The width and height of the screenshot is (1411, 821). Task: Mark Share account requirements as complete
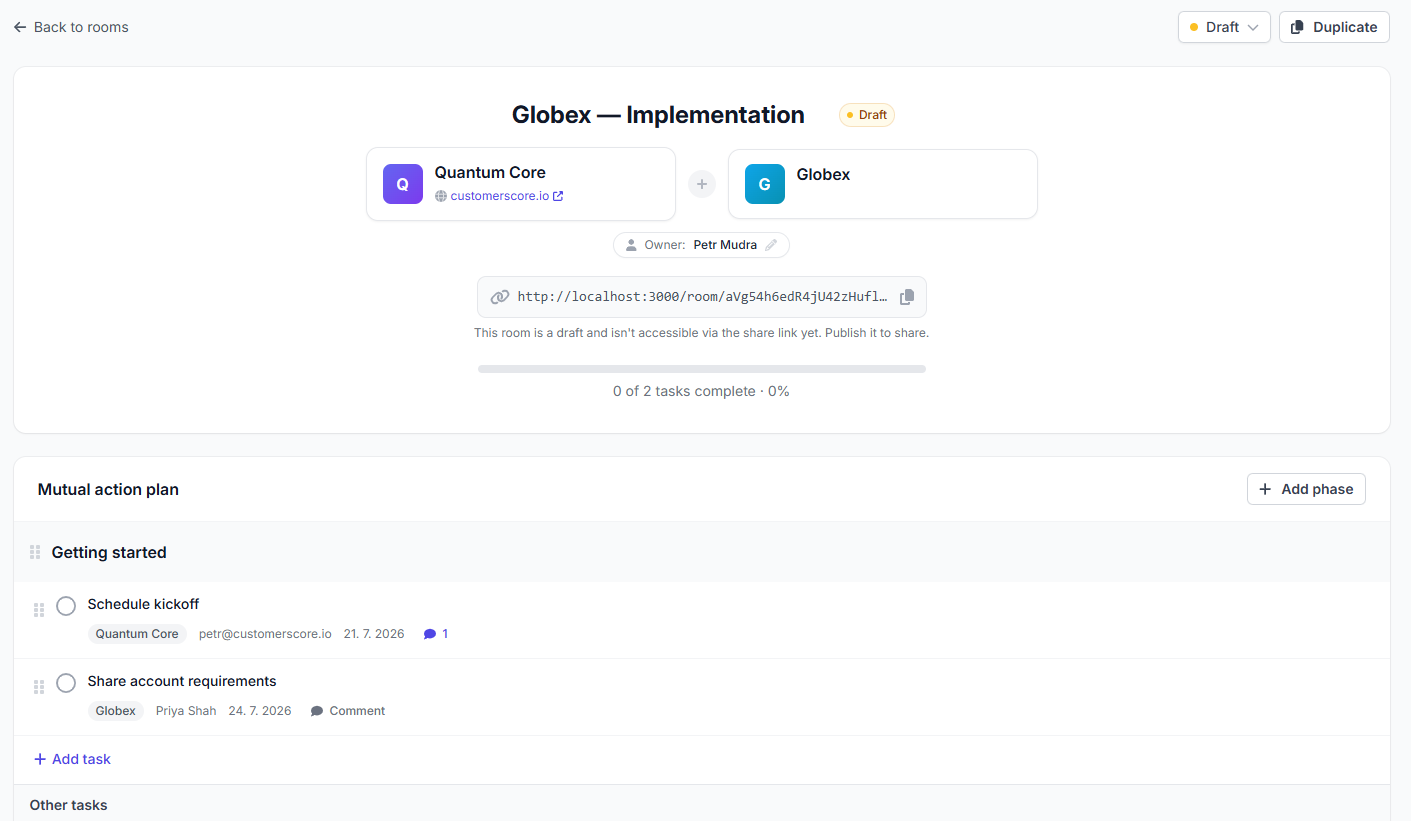(x=66, y=683)
